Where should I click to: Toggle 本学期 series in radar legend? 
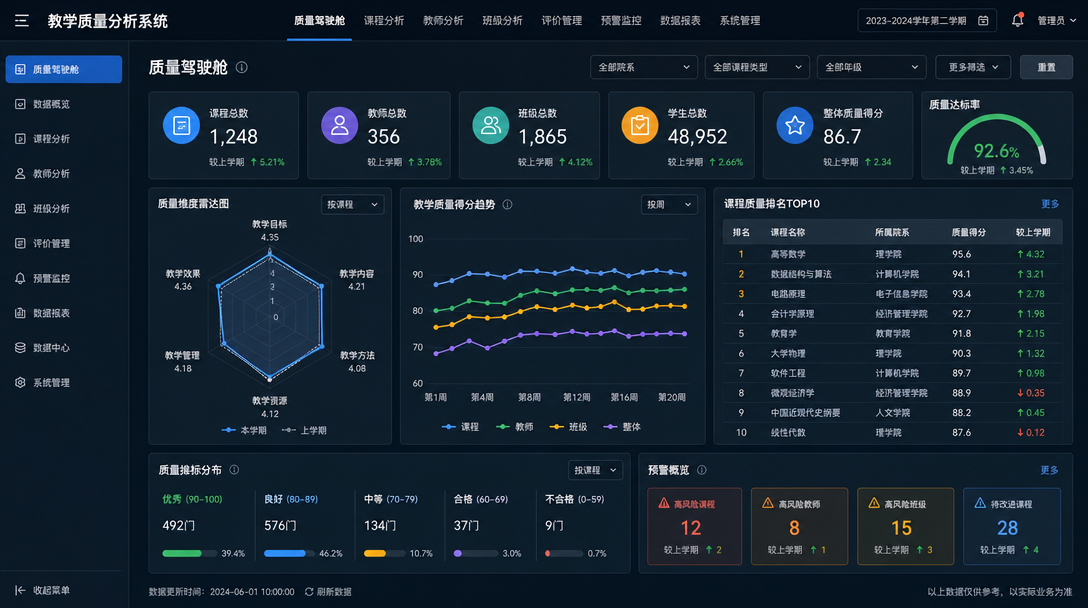click(244, 430)
